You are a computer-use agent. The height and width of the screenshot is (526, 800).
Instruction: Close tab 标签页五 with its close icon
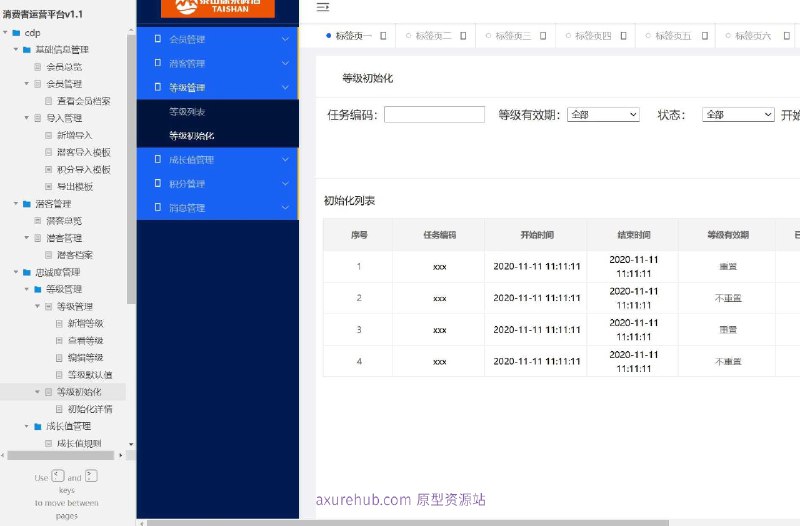[x=705, y=36]
